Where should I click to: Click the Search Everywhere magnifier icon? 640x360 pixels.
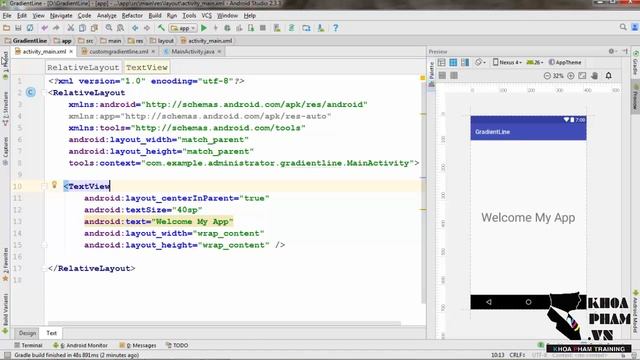(x=623, y=27)
